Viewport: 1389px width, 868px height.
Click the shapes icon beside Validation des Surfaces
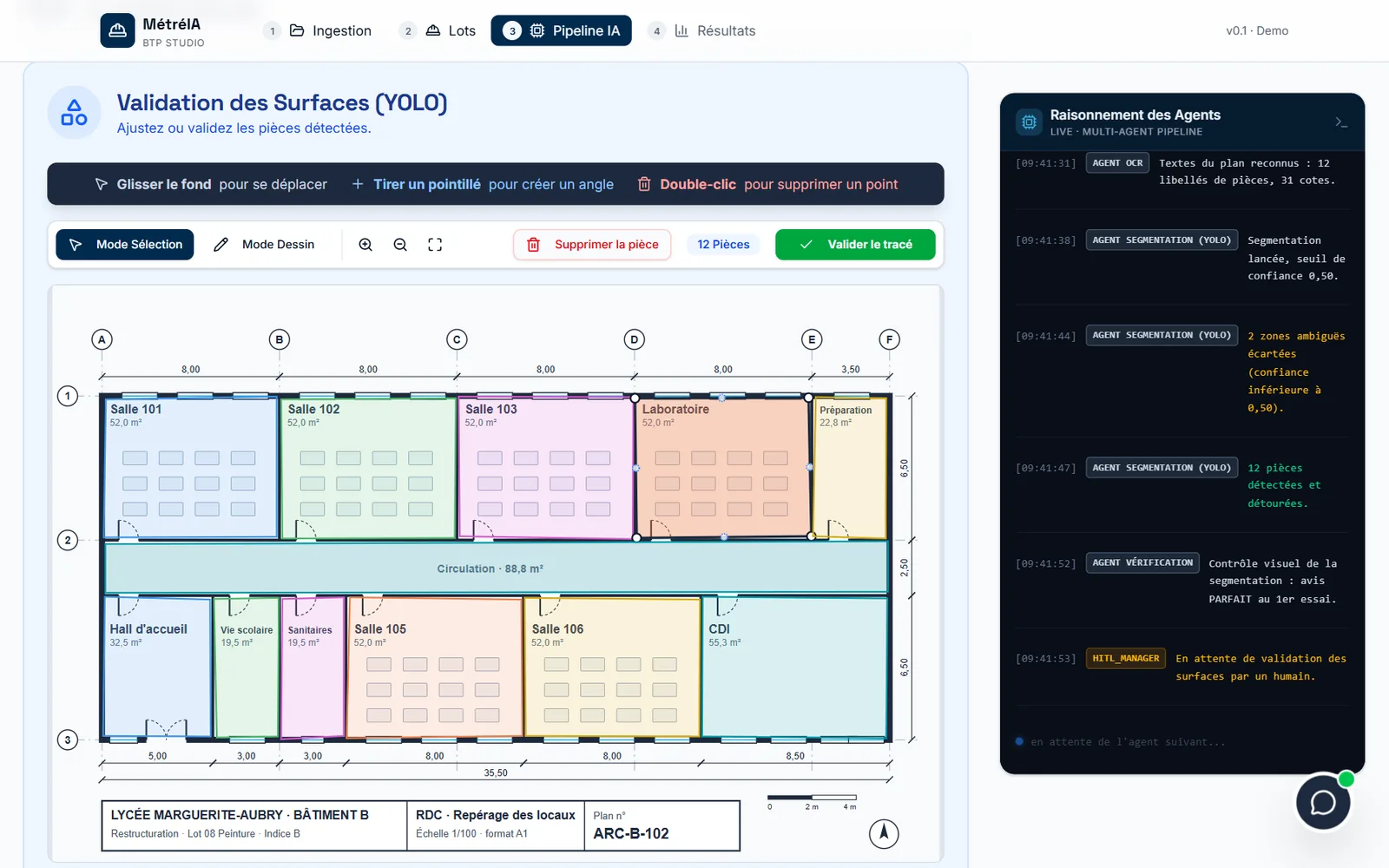tap(74, 113)
